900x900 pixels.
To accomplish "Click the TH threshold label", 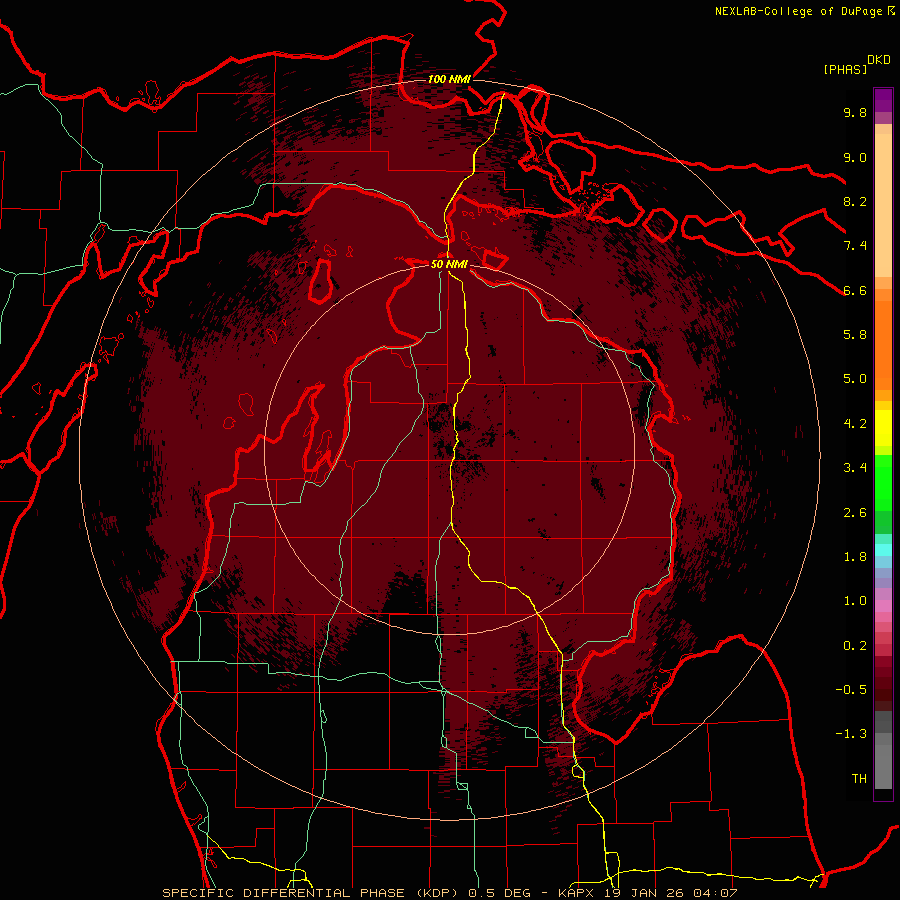I will tap(859, 779).
